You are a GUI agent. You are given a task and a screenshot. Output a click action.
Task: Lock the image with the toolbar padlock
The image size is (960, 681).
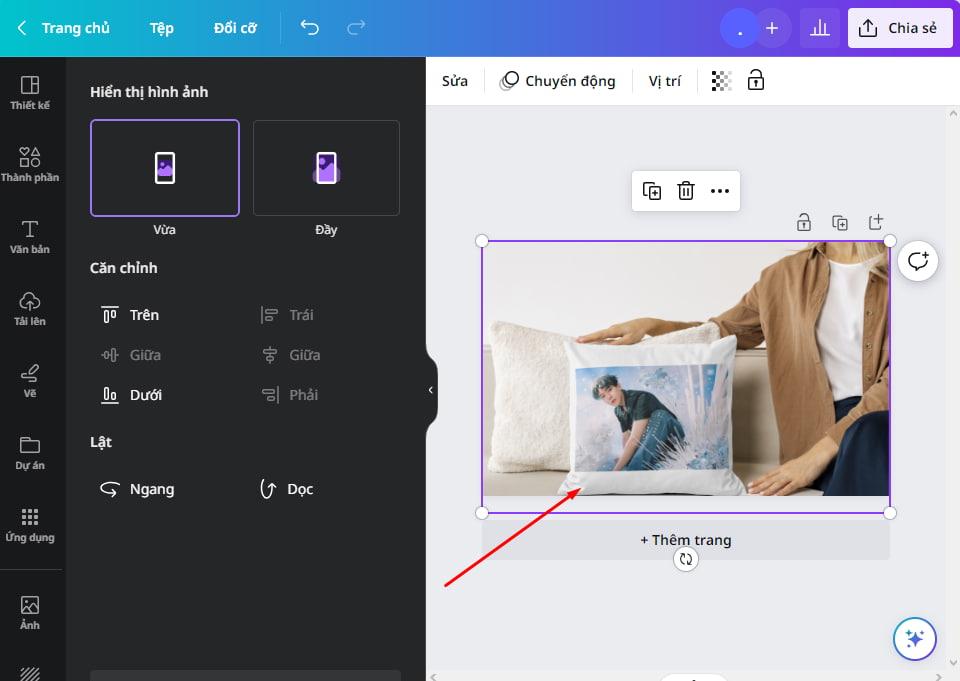click(756, 80)
